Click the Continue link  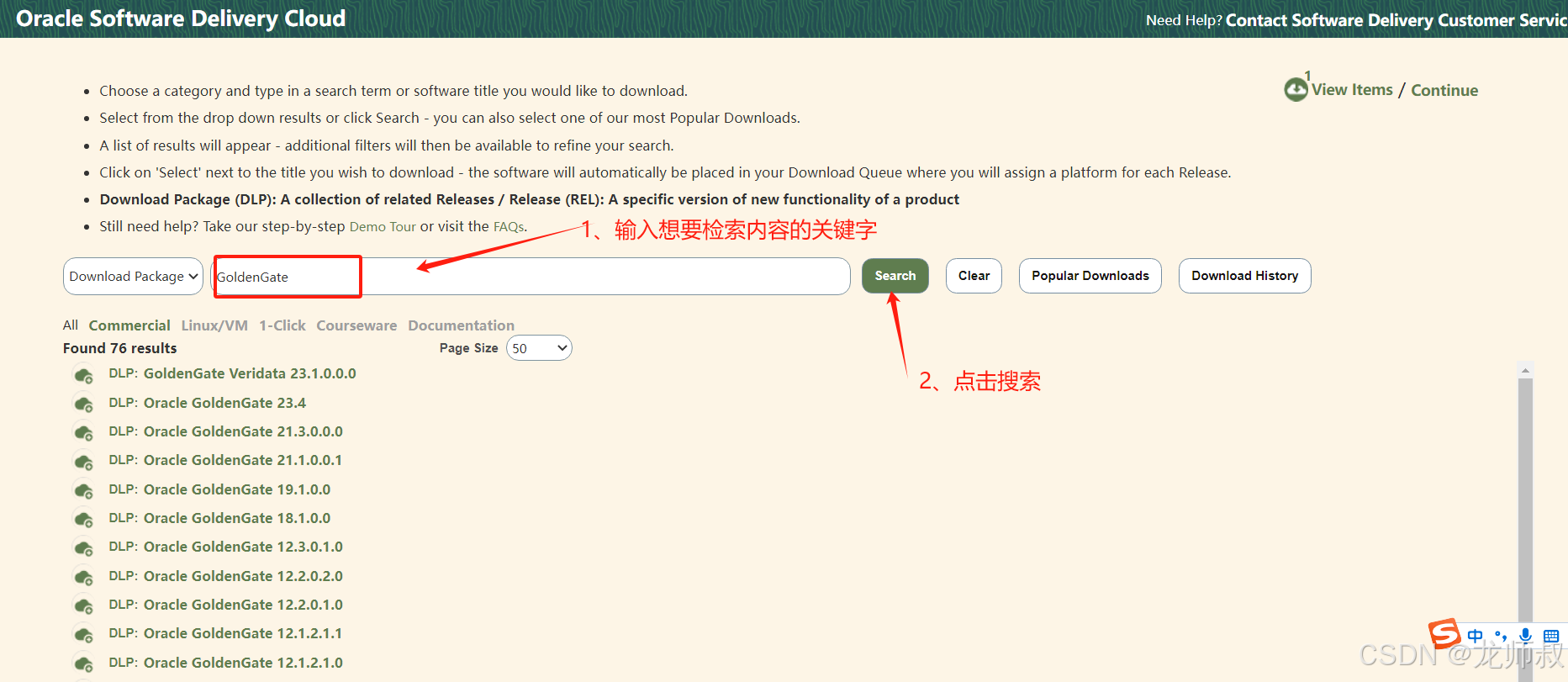[x=1444, y=90]
